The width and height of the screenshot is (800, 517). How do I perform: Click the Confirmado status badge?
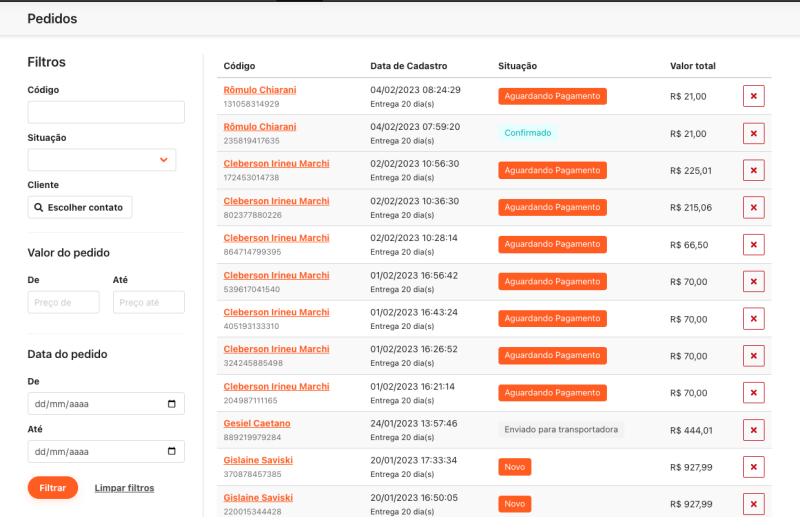tap(527, 133)
